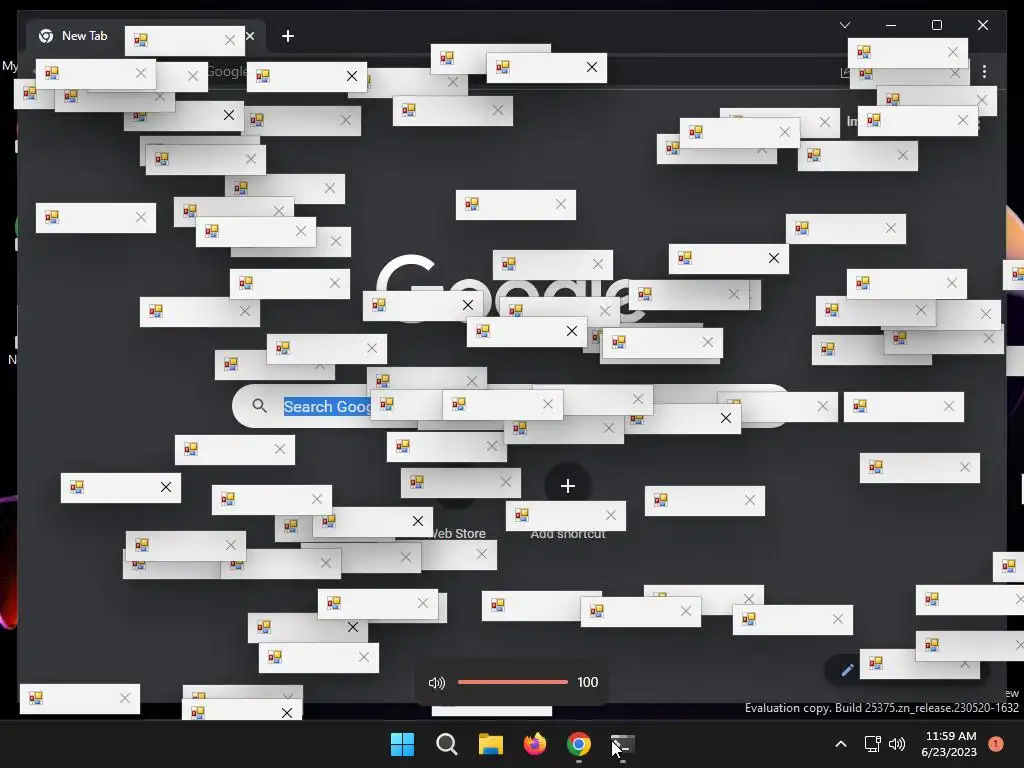Maximize the Chrome window

[936, 25]
